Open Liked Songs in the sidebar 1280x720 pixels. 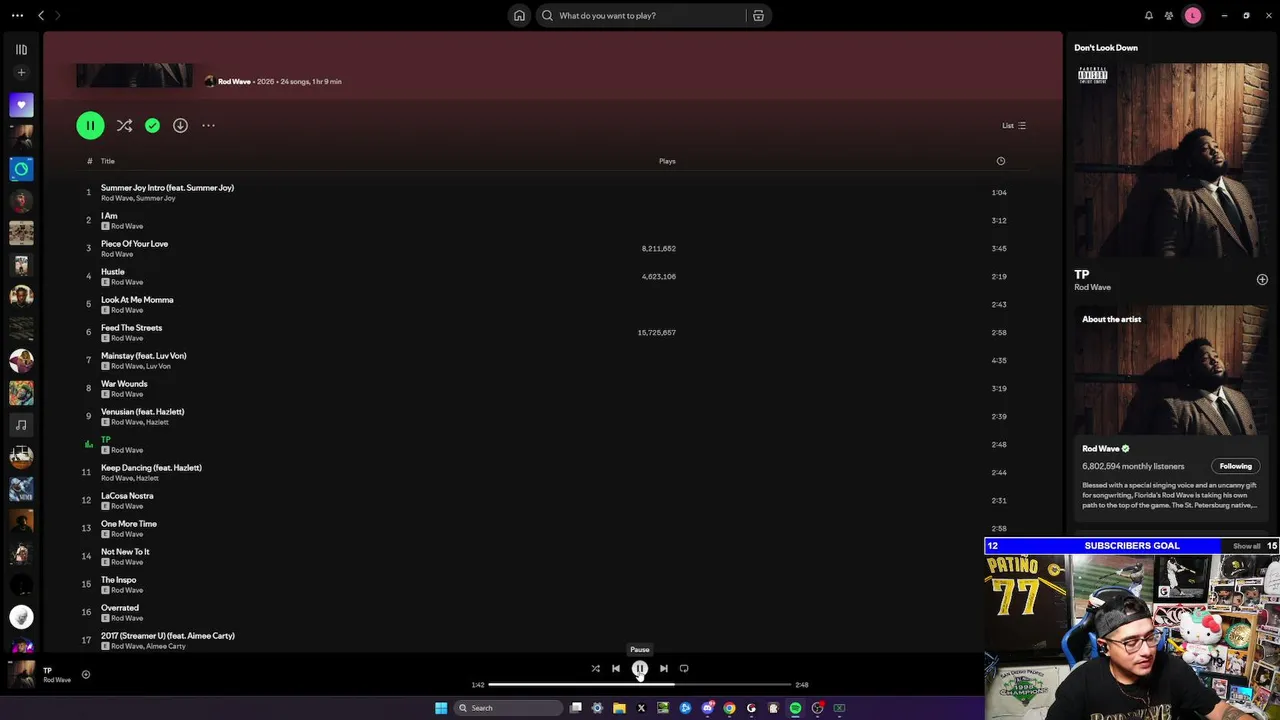[21, 105]
